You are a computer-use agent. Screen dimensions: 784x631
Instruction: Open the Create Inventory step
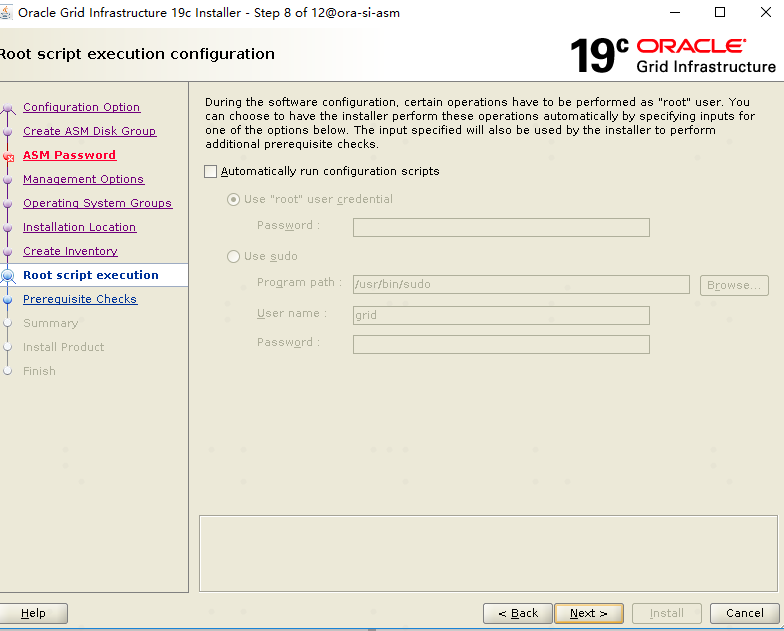[x=70, y=251]
